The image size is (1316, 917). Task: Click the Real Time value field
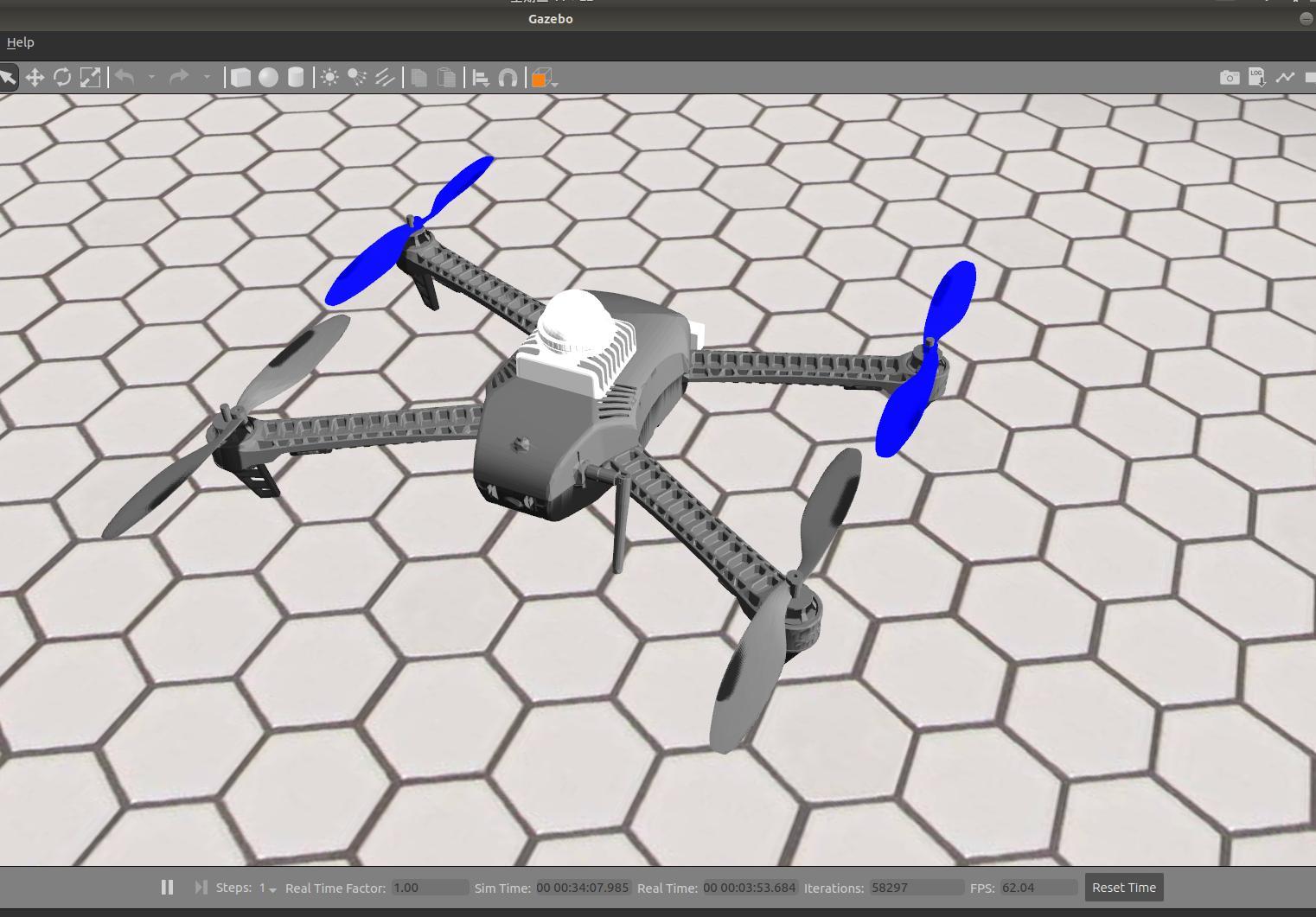[x=750, y=888]
